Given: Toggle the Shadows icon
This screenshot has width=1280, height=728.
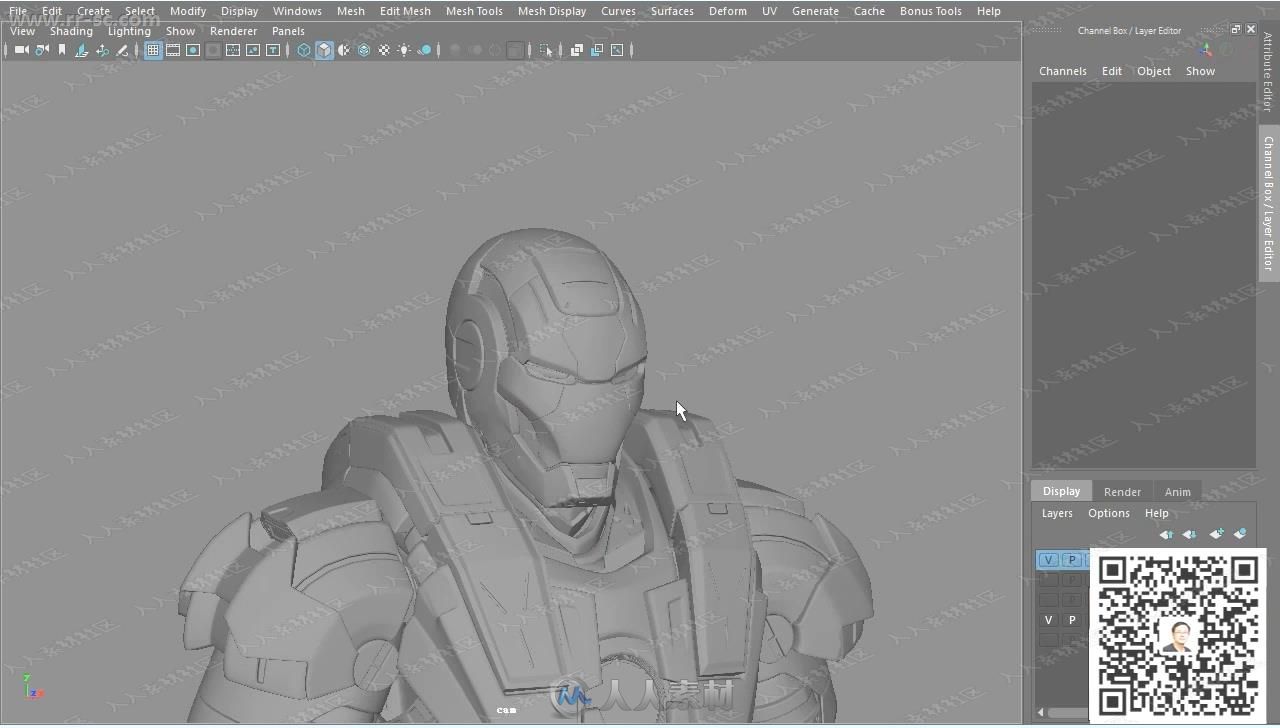Looking at the screenshot, I should pos(424,50).
